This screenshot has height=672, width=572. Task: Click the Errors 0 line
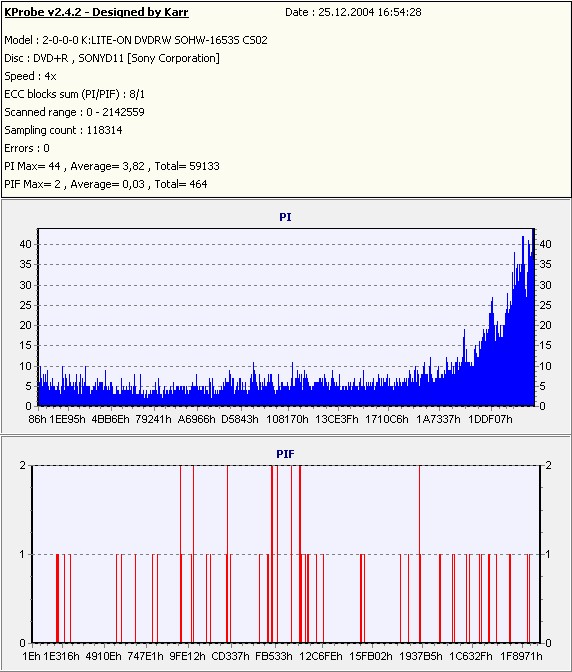point(27,148)
